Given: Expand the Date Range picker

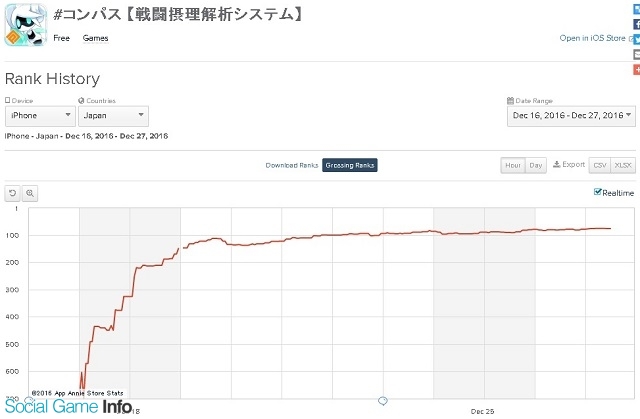Looking at the screenshot, I should [571, 116].
